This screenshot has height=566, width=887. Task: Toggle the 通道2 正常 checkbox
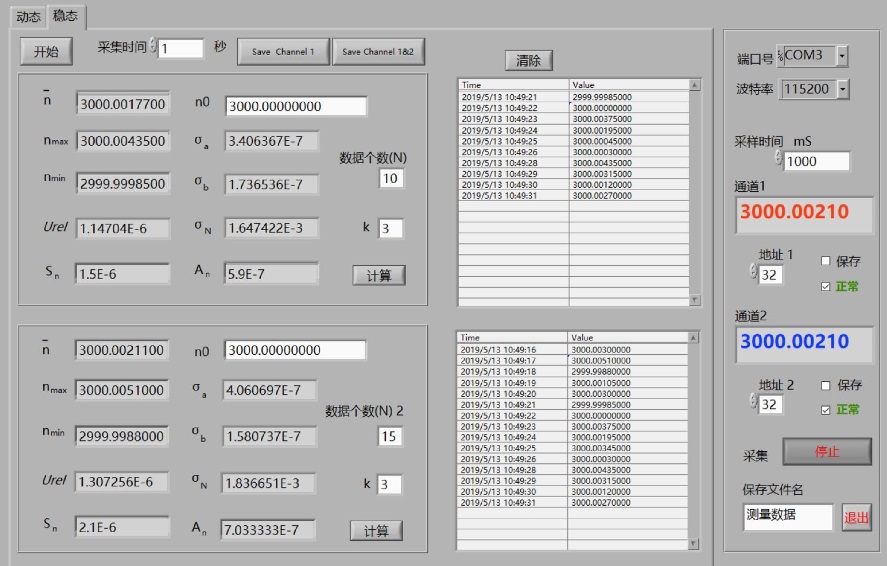click(x=825, y=410)
